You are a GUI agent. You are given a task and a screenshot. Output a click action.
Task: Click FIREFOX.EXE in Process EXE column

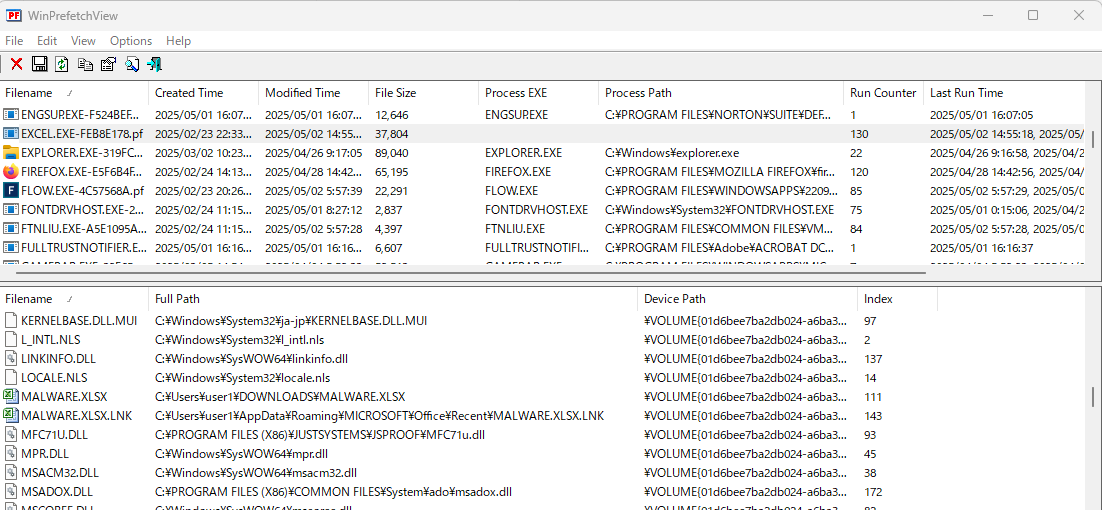[518, 171]
